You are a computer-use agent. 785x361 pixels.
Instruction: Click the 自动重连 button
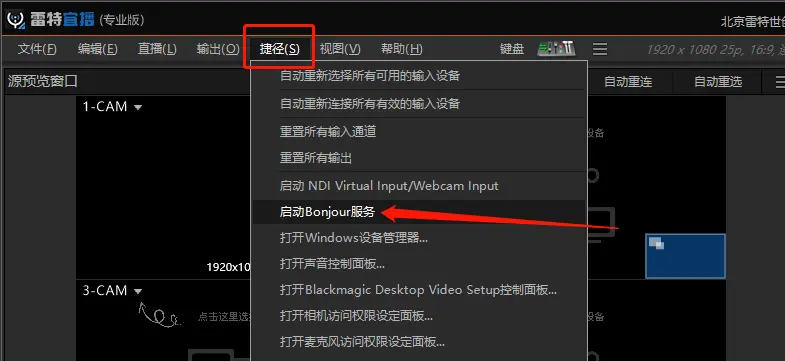pyautogui.click(x=628, y=82)
